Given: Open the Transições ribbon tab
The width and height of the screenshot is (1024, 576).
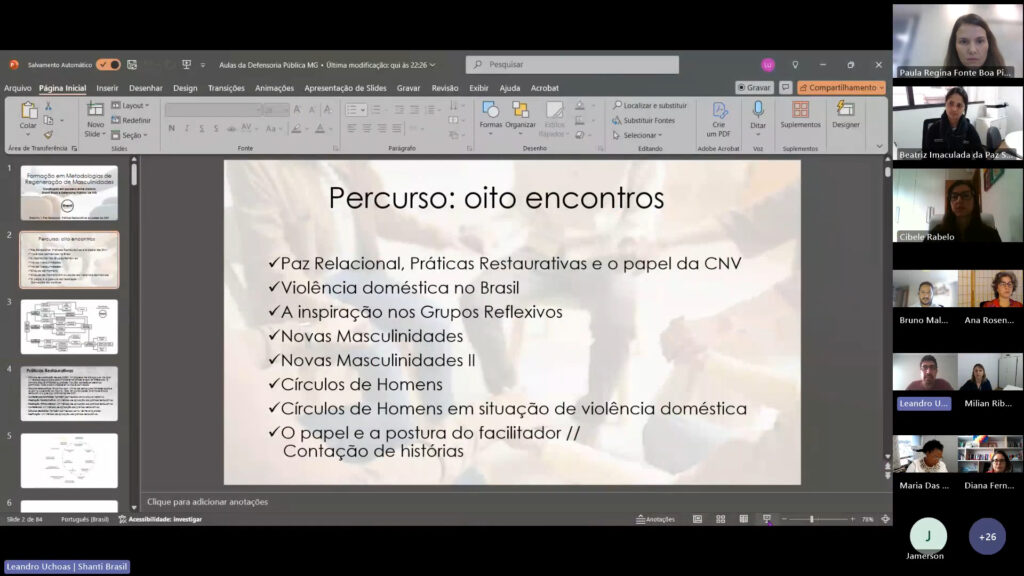Looking at the screenshot, I should (x=226, y=88).
